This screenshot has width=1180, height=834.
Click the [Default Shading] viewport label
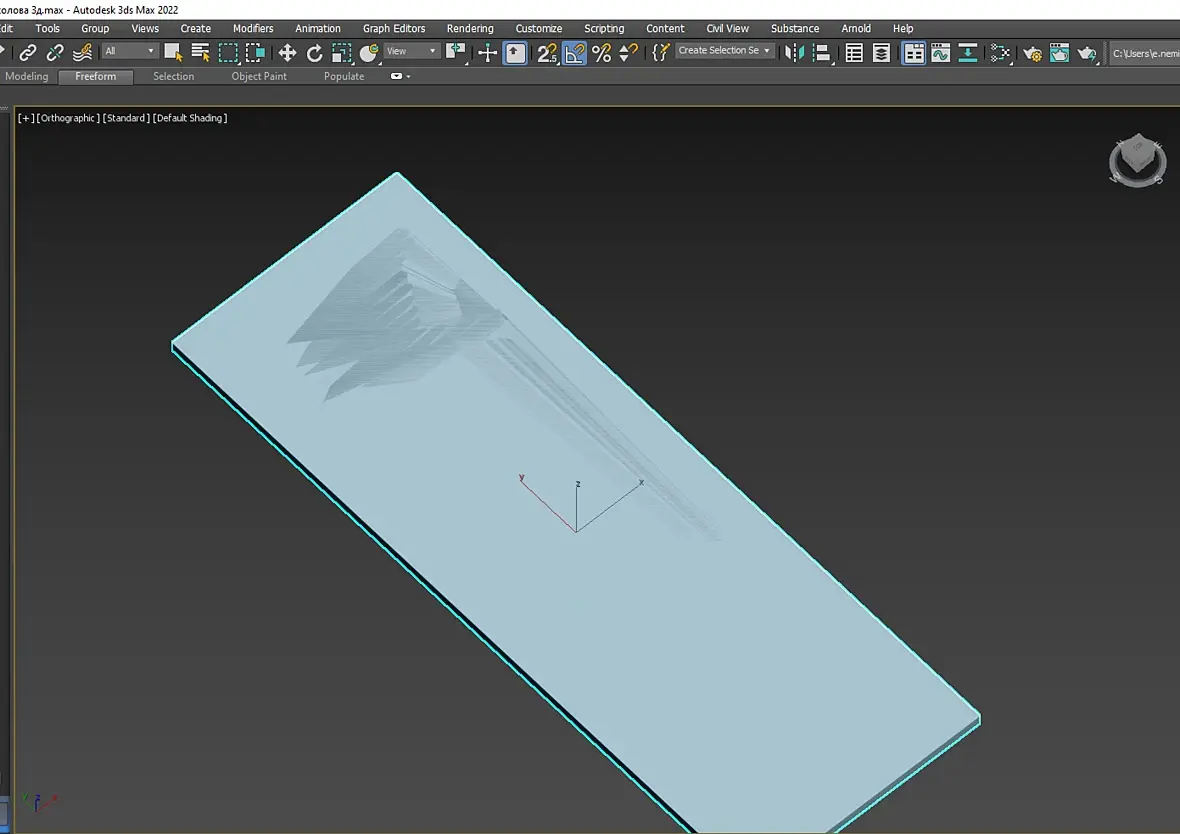190,118
